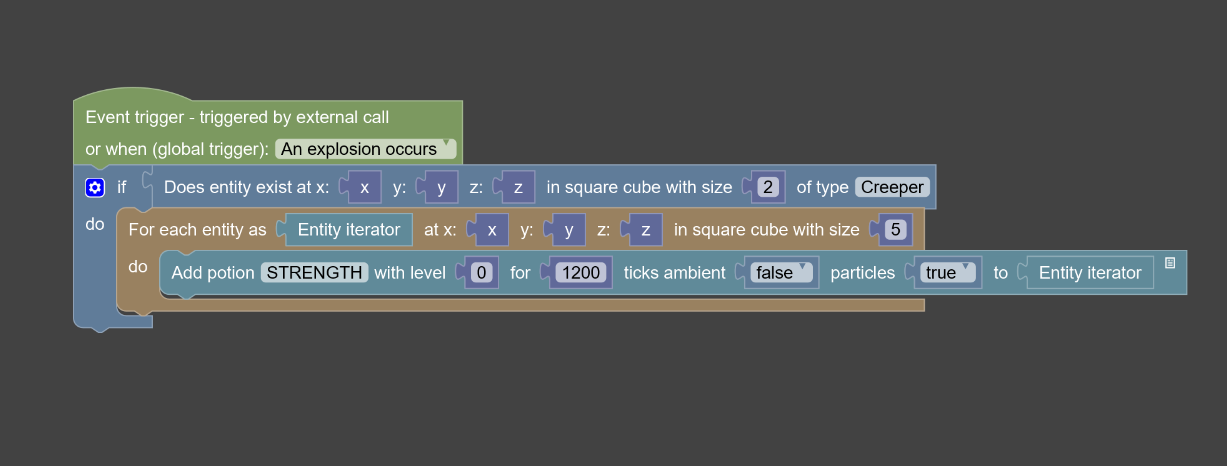Select Entity iterator in "For each entity as"
The image size is (1227, 466).
[348, 230]
